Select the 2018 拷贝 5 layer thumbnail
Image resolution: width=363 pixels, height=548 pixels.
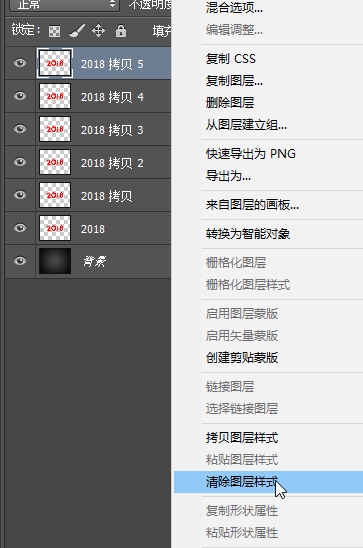55,63
